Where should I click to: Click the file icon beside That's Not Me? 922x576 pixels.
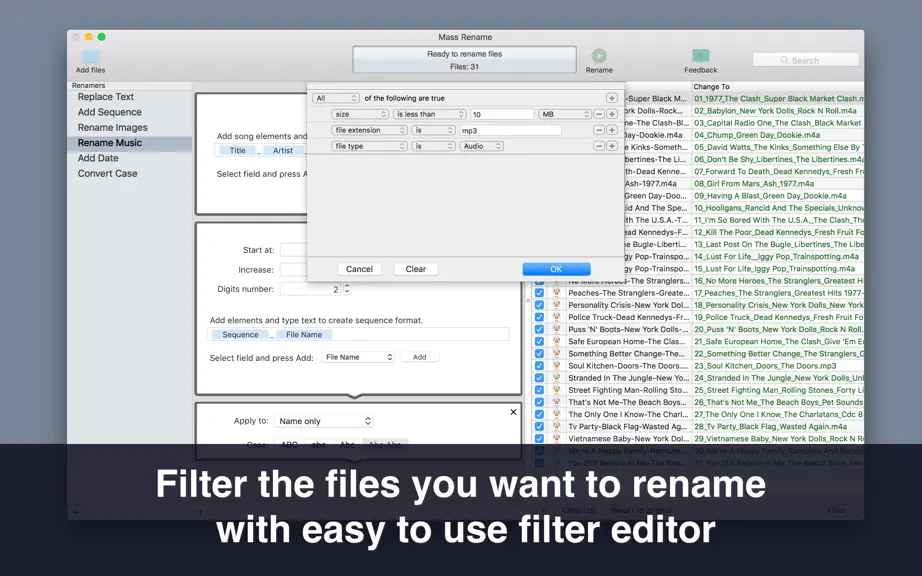tap(556, 402)
